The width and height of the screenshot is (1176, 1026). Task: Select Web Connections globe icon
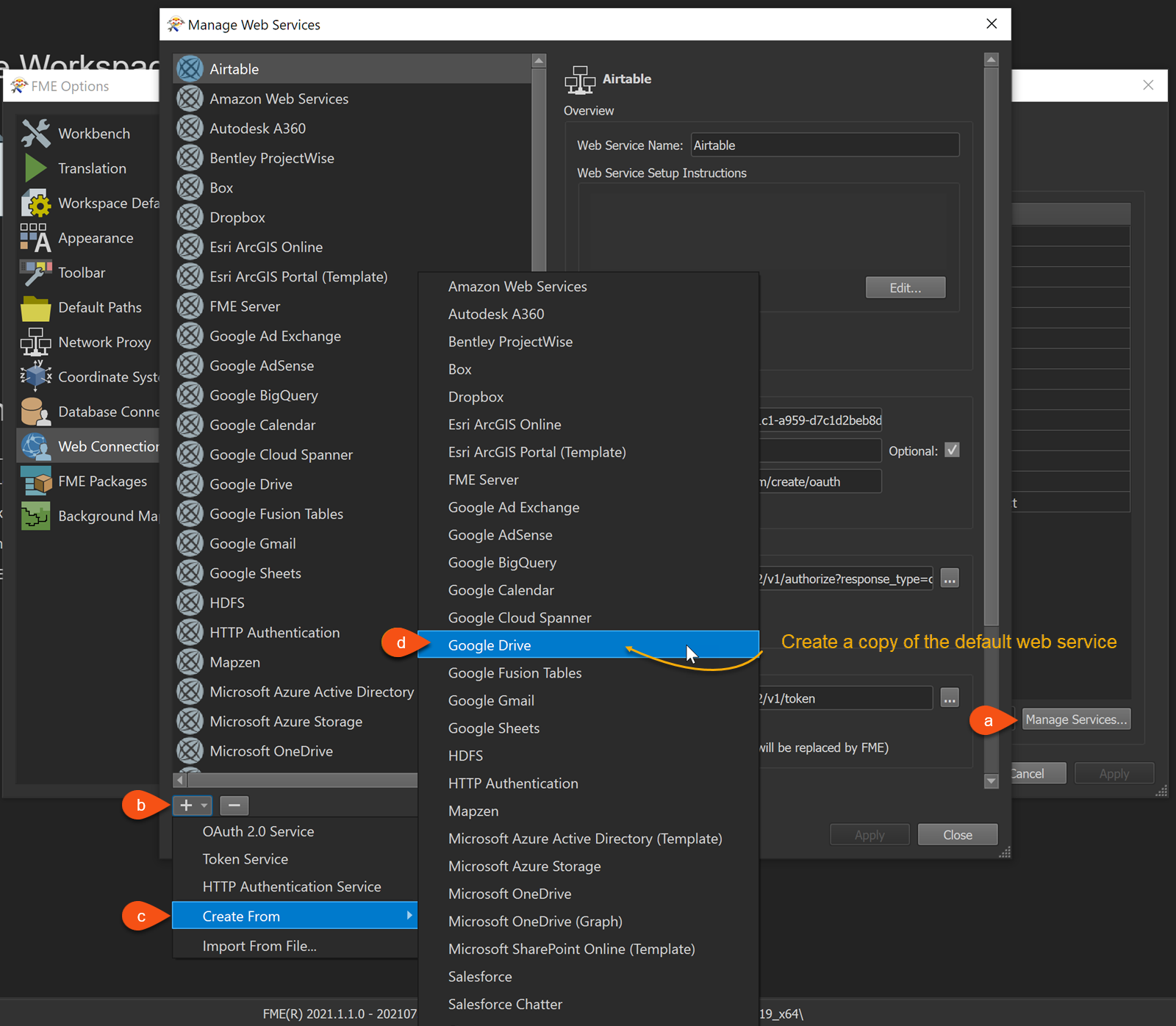click(35, 446)
